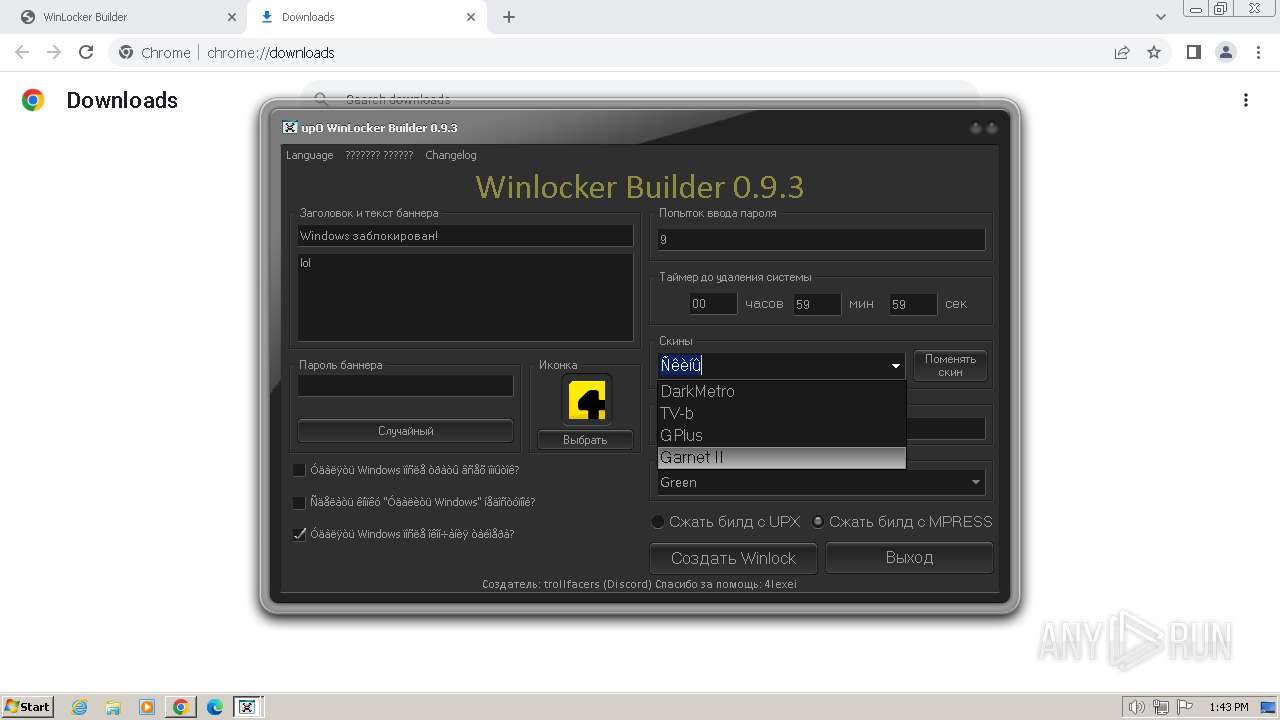Choose TV-b skin from the list
1280x720 pixels.
(781, 413)
